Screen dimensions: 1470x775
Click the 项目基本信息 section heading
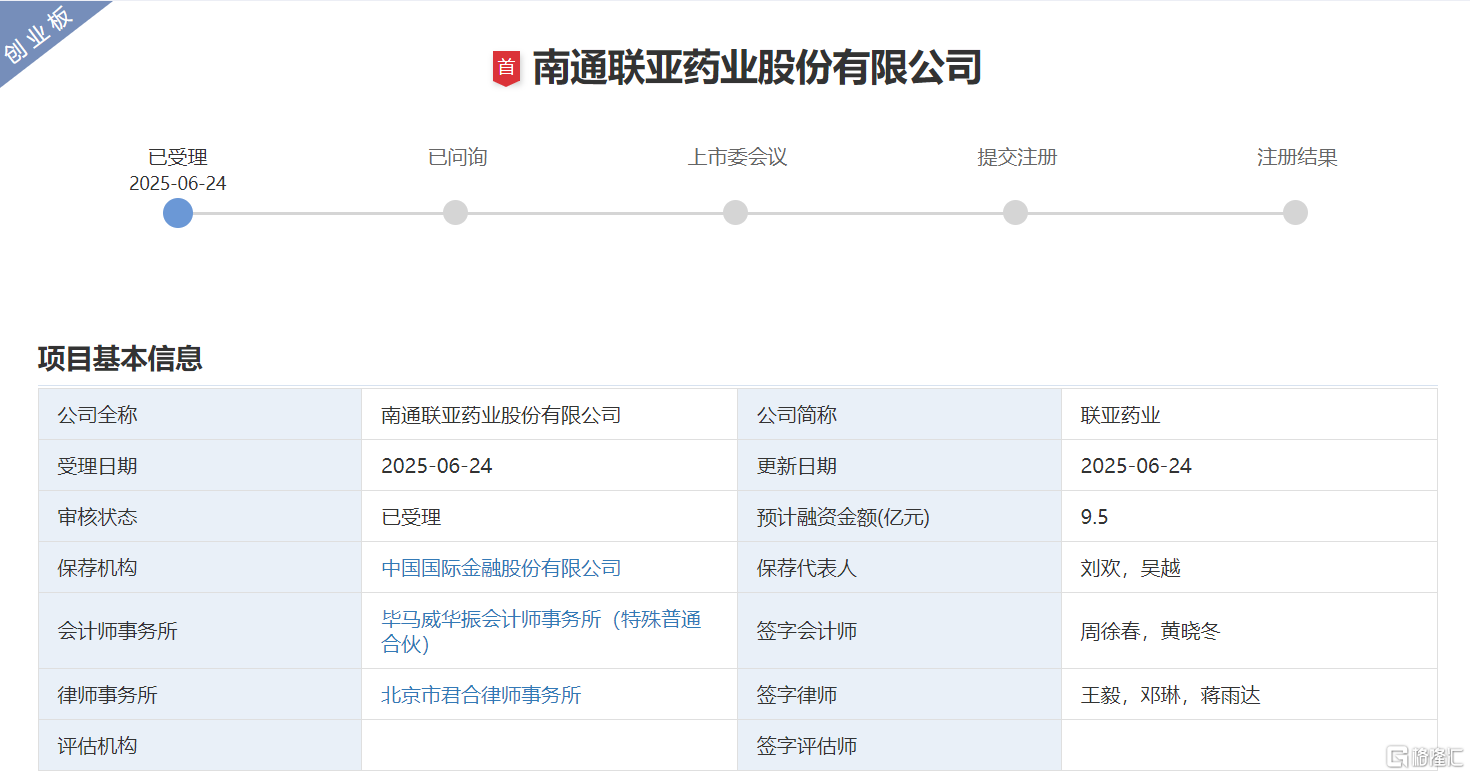(120, 358)
